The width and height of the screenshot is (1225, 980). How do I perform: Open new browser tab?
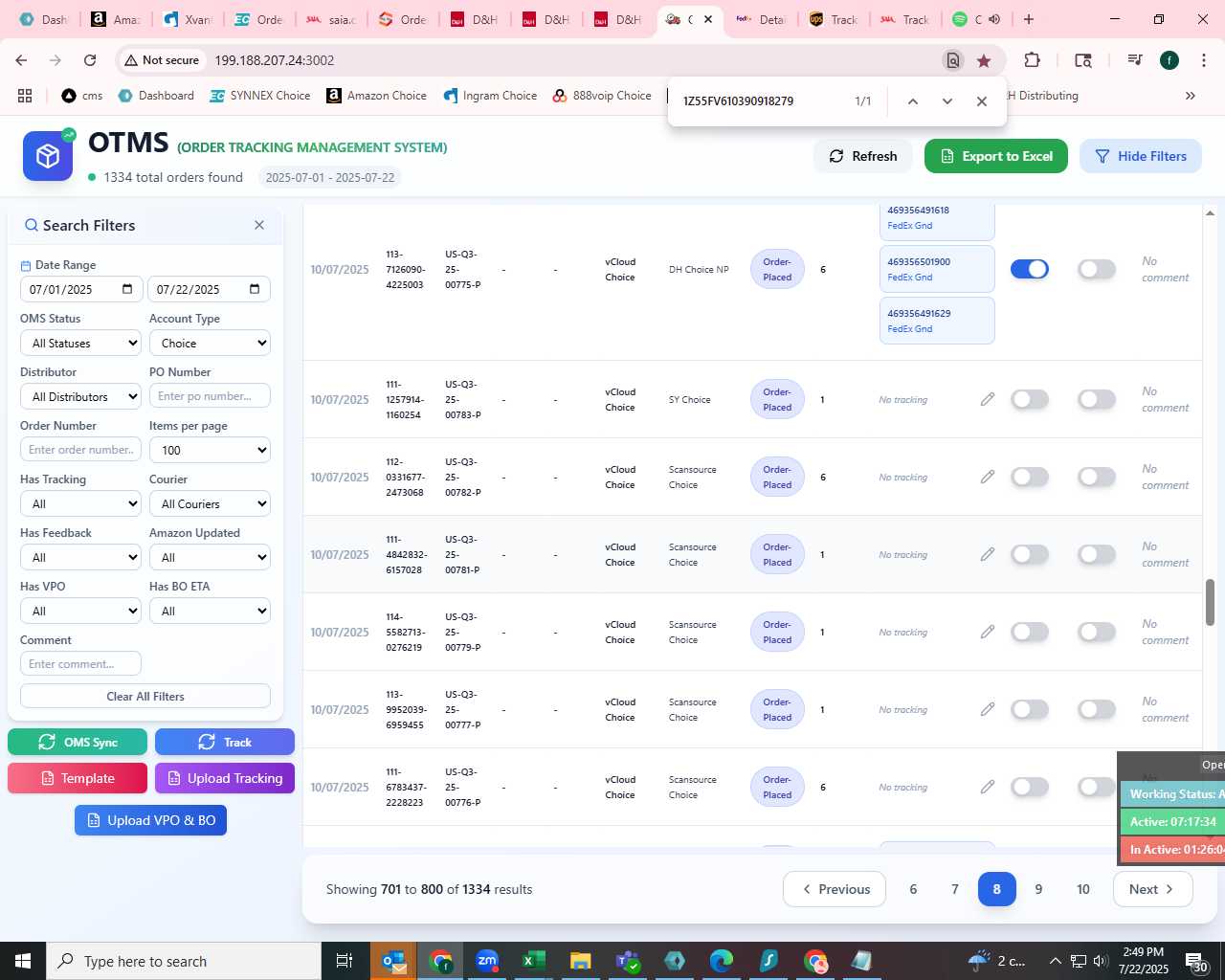click(x=1029, y=19)
